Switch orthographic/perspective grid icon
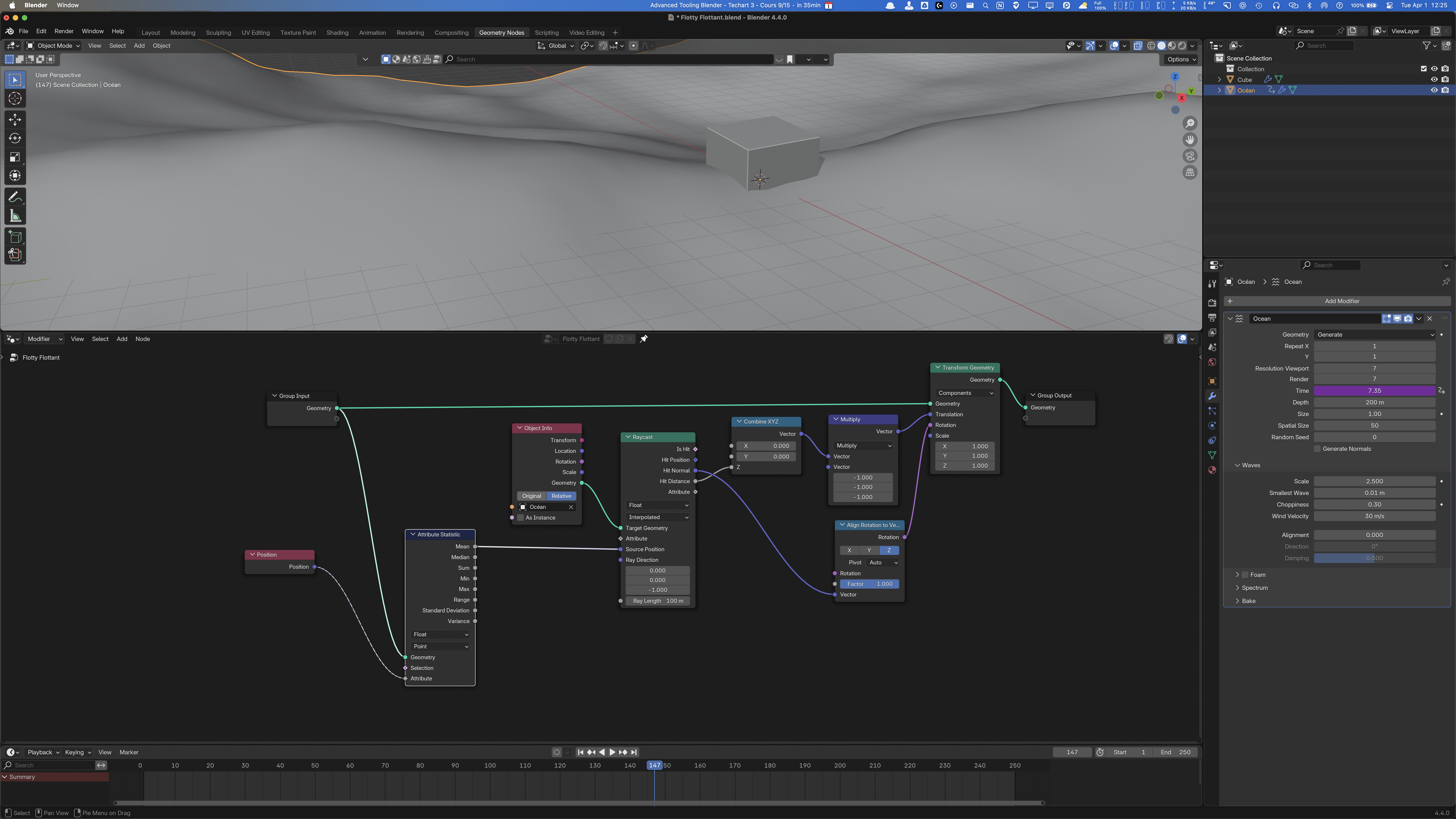The width and height of the screenshot is (1456, 819). tap(1190, 172)
